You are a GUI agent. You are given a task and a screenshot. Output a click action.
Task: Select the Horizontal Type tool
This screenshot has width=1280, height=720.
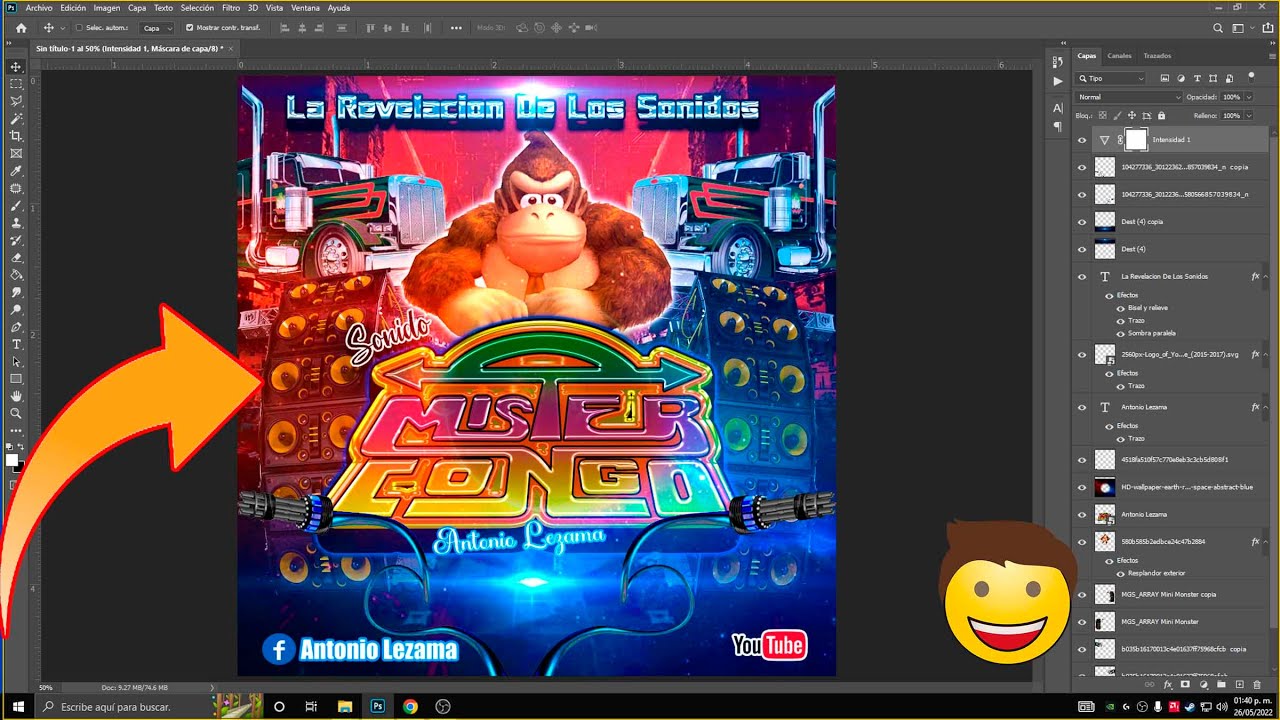[x=16, y=344]
